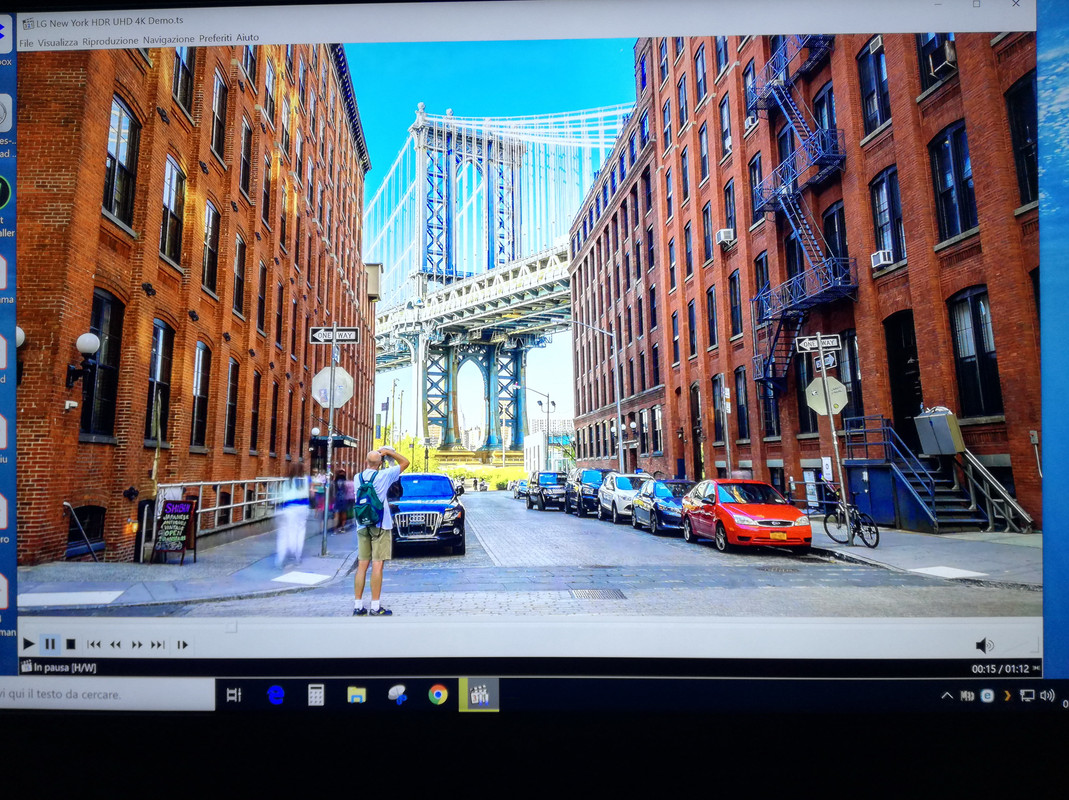
Task: Open the Navigazione menu
Action: (168, 40)
